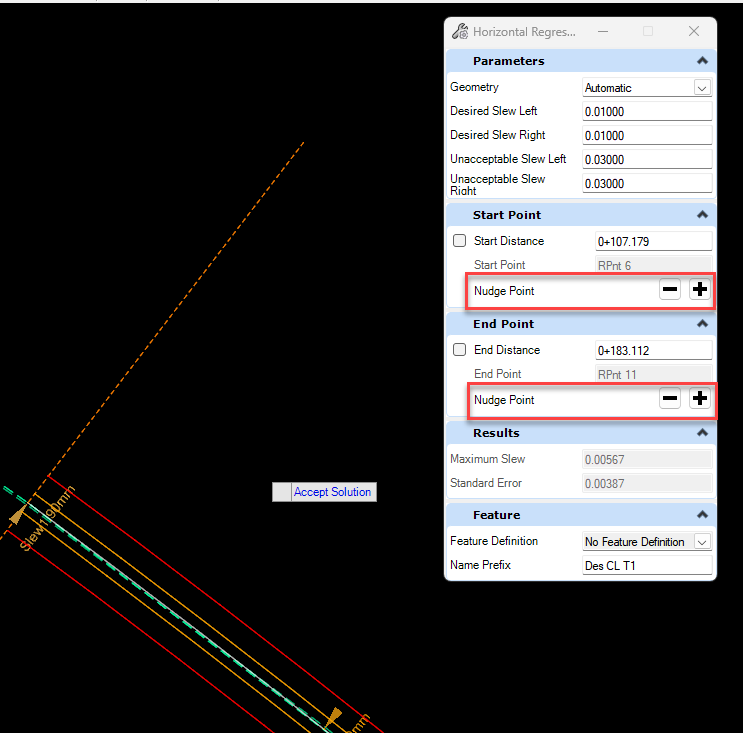The image size is (743, 733).
Task: Collapse the Start Point section
Action: point(702,215)
